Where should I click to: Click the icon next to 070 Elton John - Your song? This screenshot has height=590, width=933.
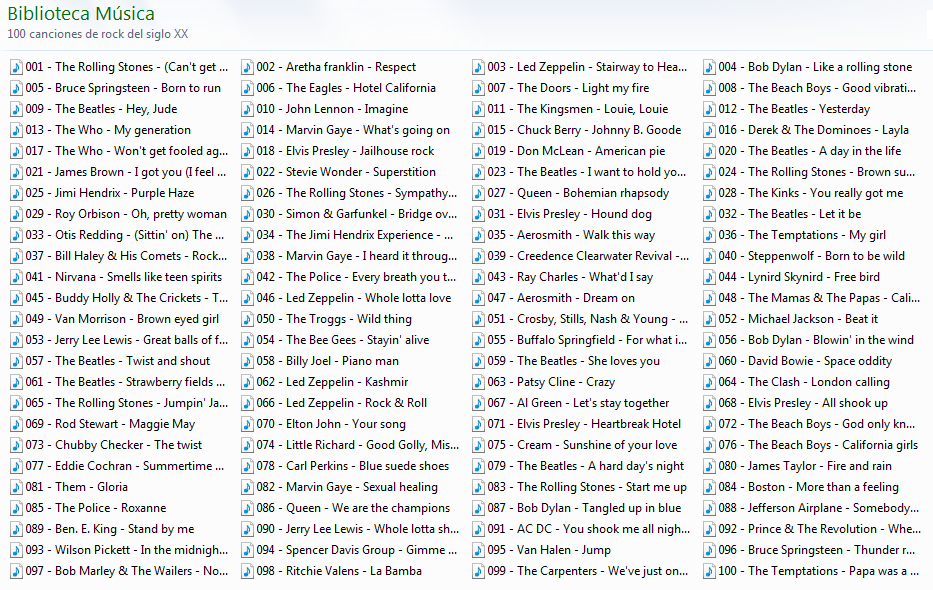click(x=248, y=425)
